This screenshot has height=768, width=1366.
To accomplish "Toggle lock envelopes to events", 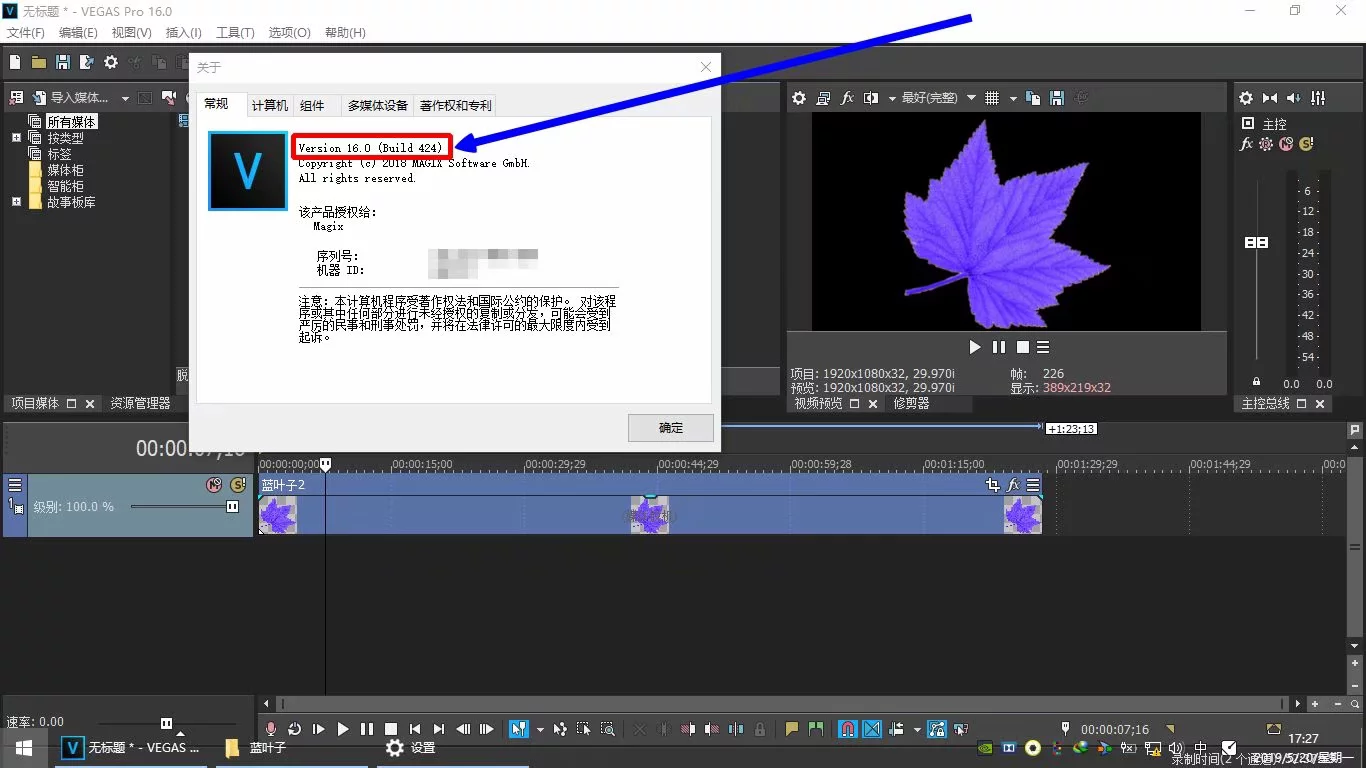I will click(x=937, y=729).
